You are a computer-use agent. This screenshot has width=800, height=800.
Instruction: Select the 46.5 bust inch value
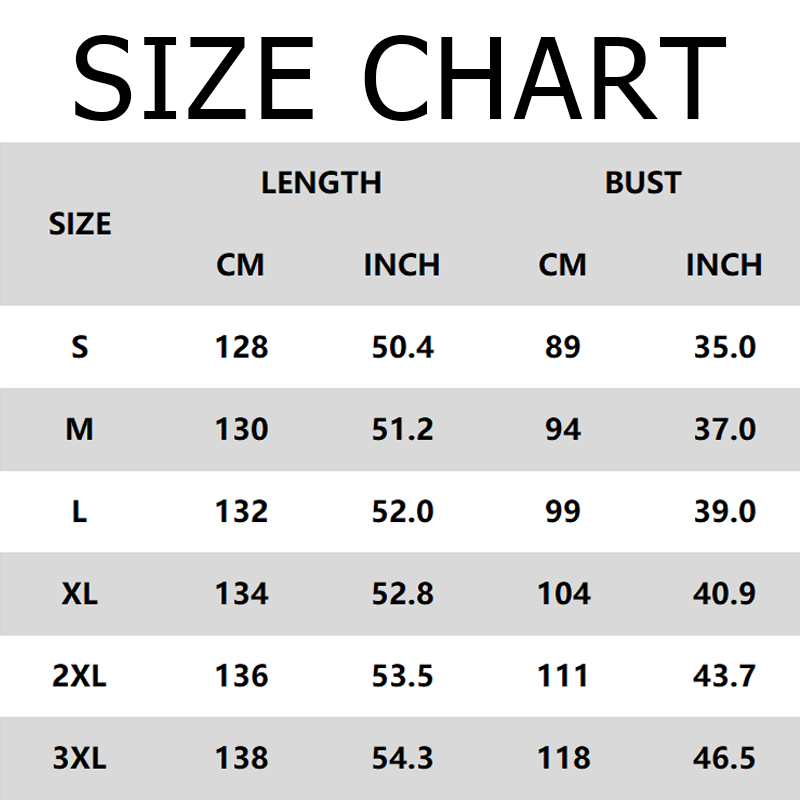coord(724,758)
